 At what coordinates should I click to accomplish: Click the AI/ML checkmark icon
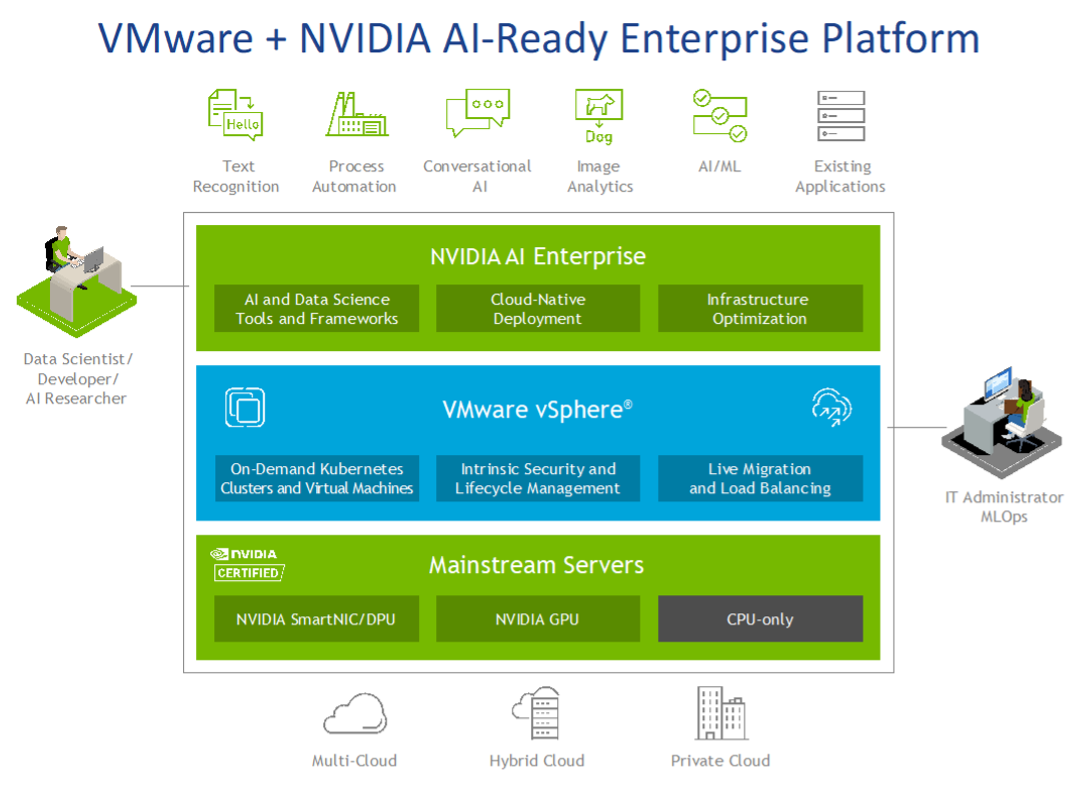pos(720,115)
